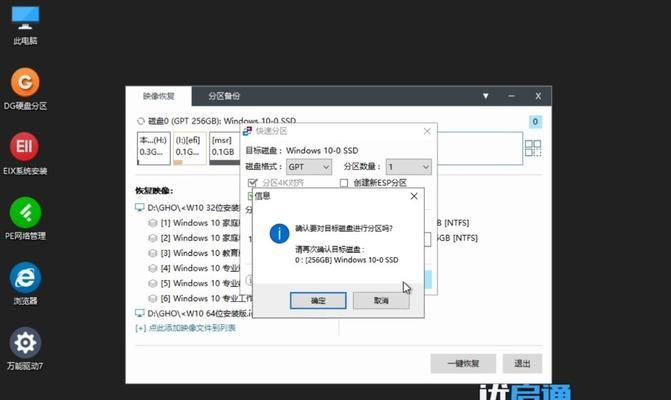Open the 分区数量 dropdown showing 1
This screenshot has width=671, height=400.
click(x=408, y=167)
